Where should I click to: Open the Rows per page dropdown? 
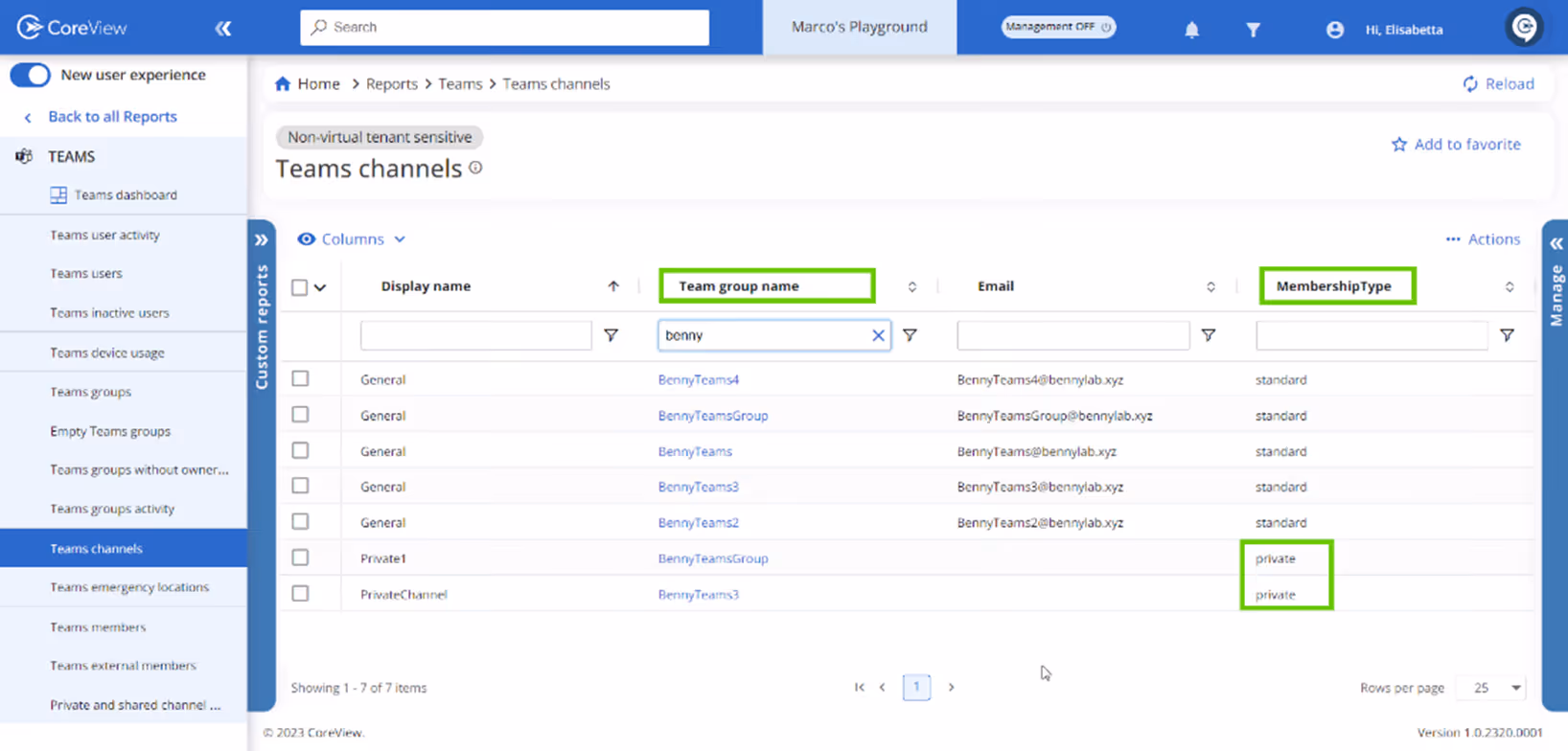click(1492, 688)
